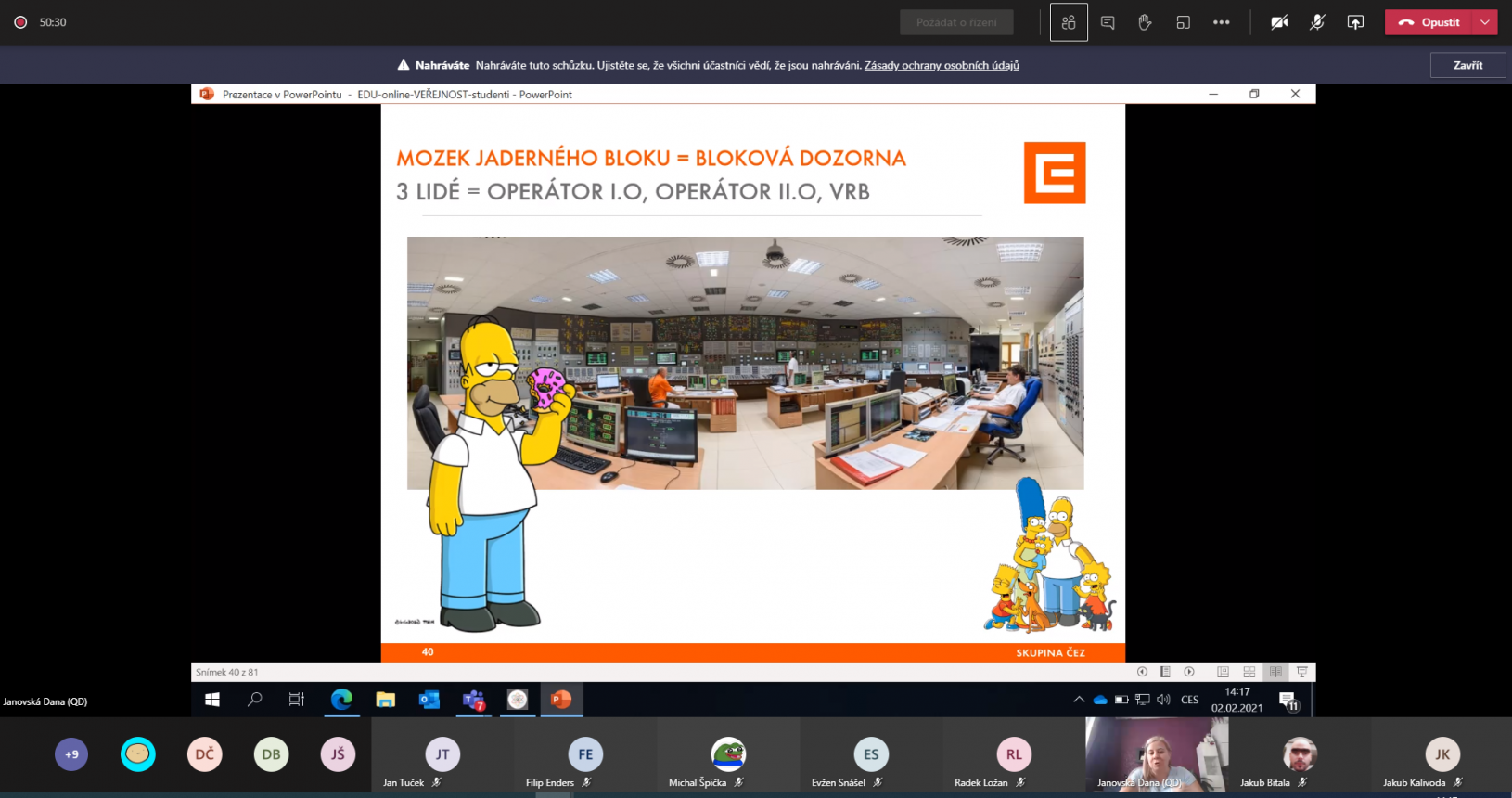
Task: Select the DB participant avatar
Action: click(x=271, y=754)
